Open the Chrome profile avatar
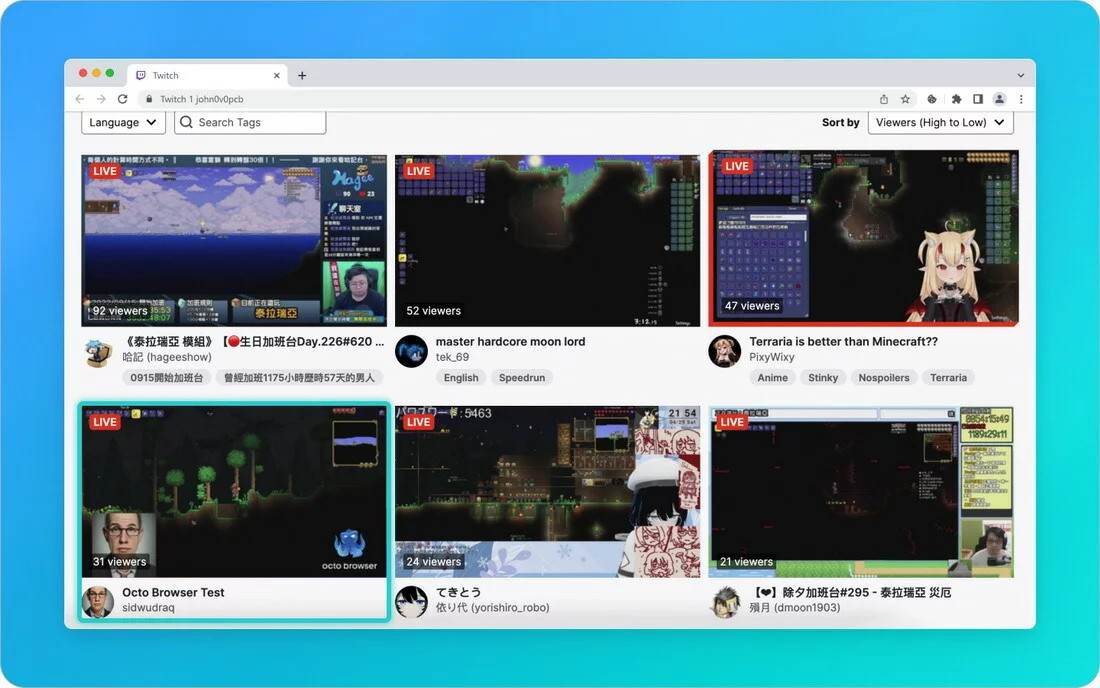The image size is (1100, 688). (x=1000, y=99)
